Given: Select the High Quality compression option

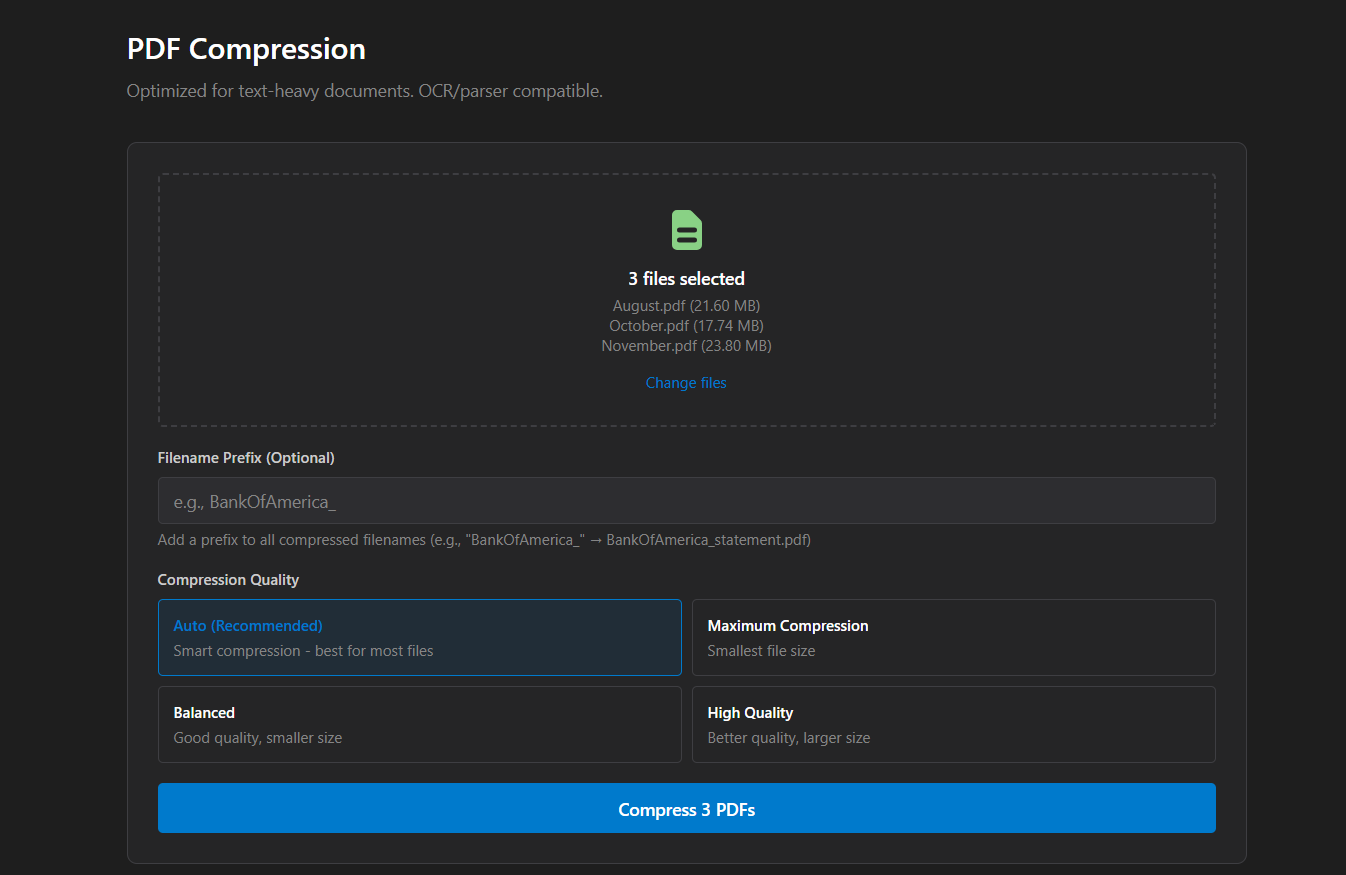Looking at the screenshot, I should point(953,724).
